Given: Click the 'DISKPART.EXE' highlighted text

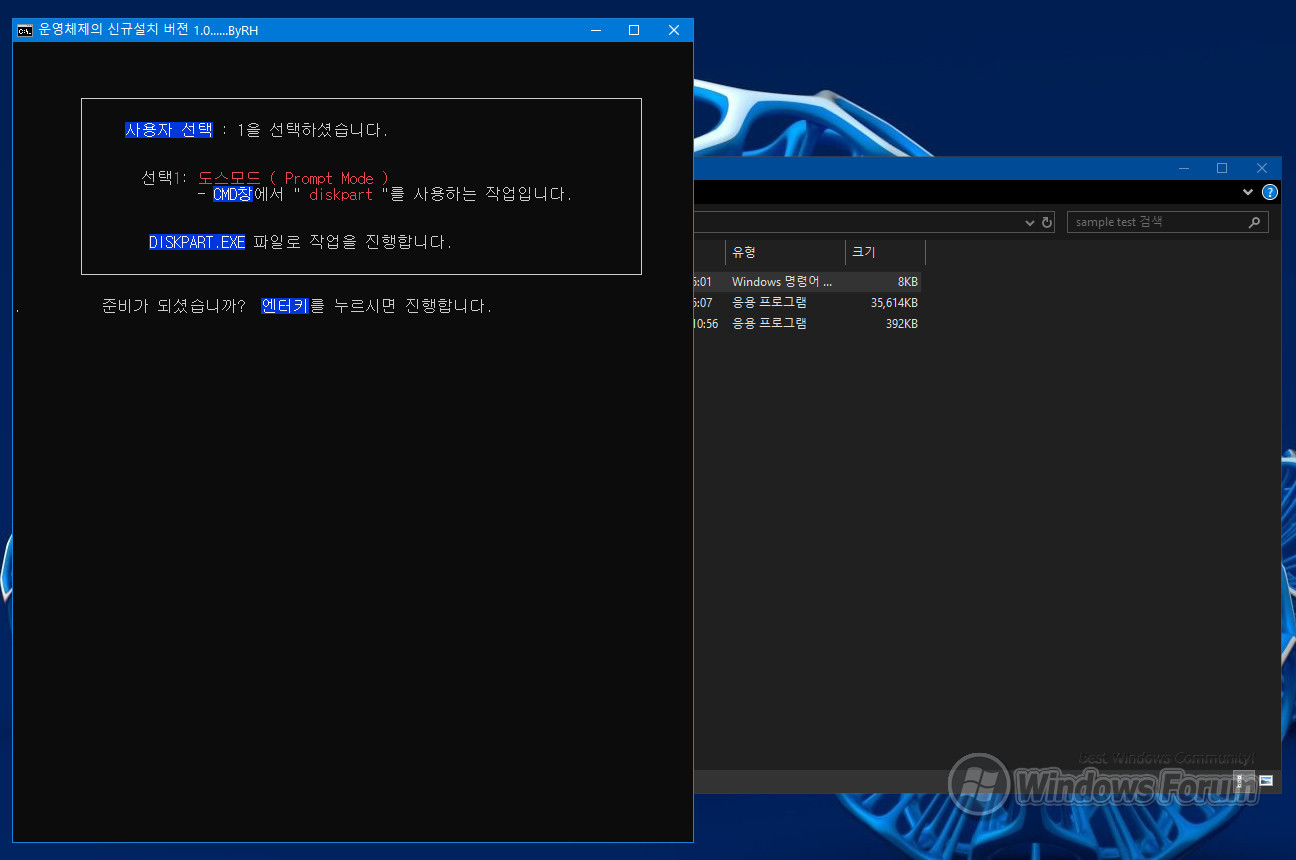Looking at the screenshot, I should point(197,242).
